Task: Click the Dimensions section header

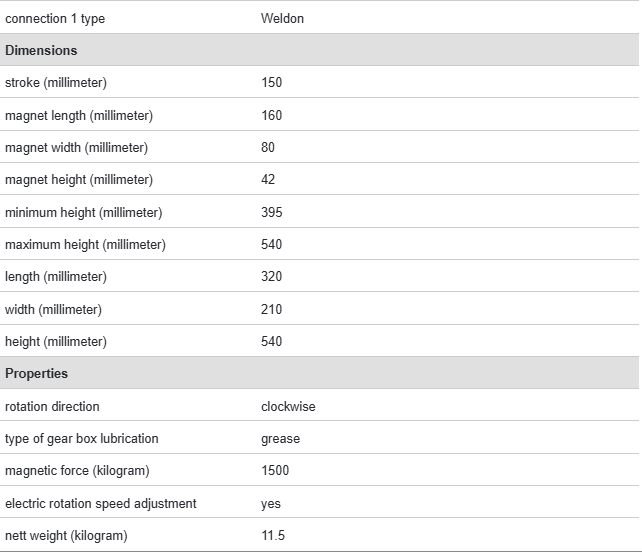Action: click(x=41, y=50)
